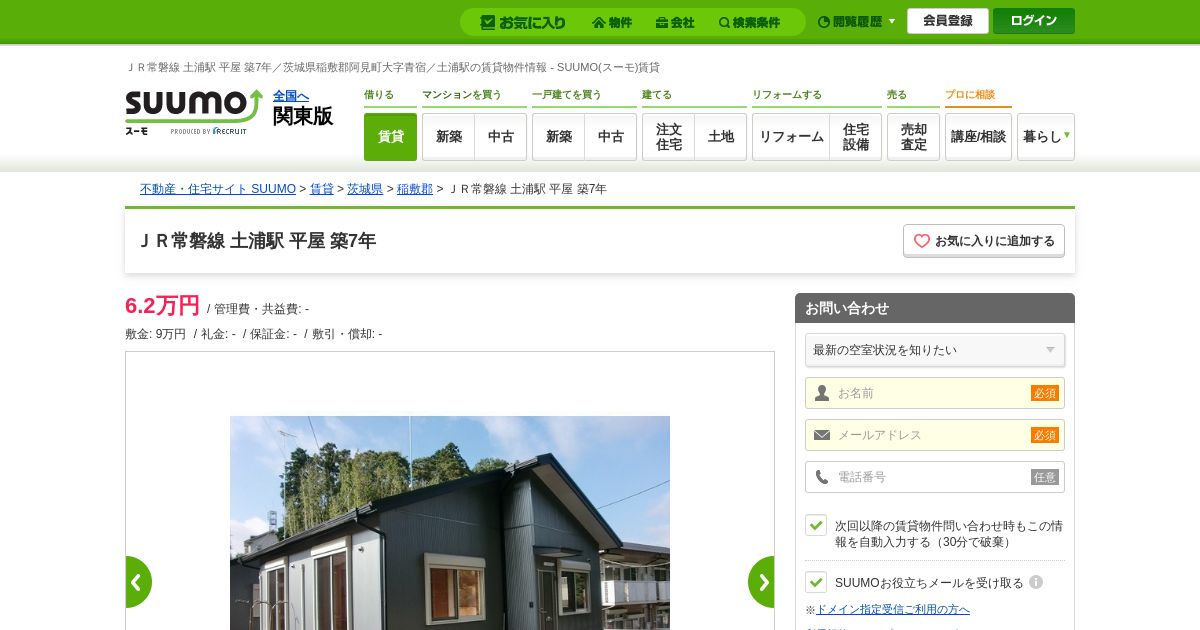Click the ログイン login button

[1034, 21]
